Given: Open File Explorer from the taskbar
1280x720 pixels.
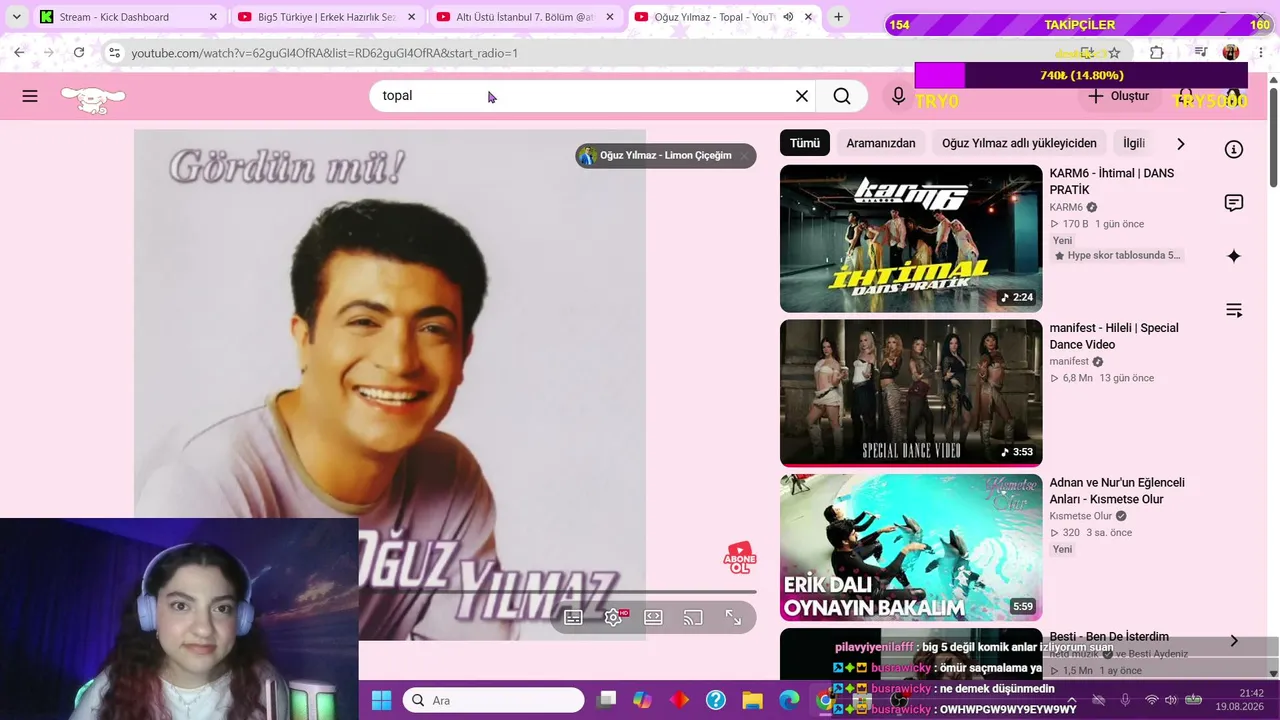Looking at the screenshot, I should click(x=752, y=700).
